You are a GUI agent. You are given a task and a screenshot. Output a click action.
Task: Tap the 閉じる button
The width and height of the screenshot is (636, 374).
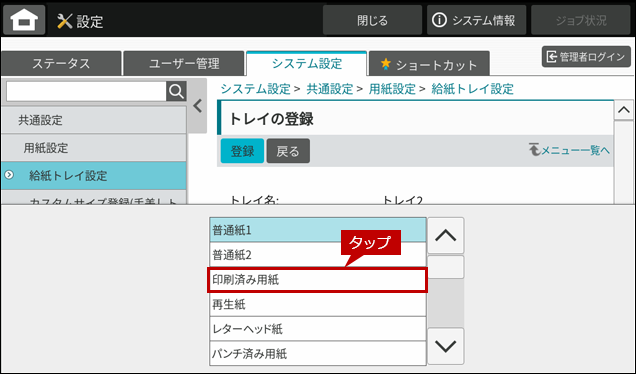[x=372, y=20]
